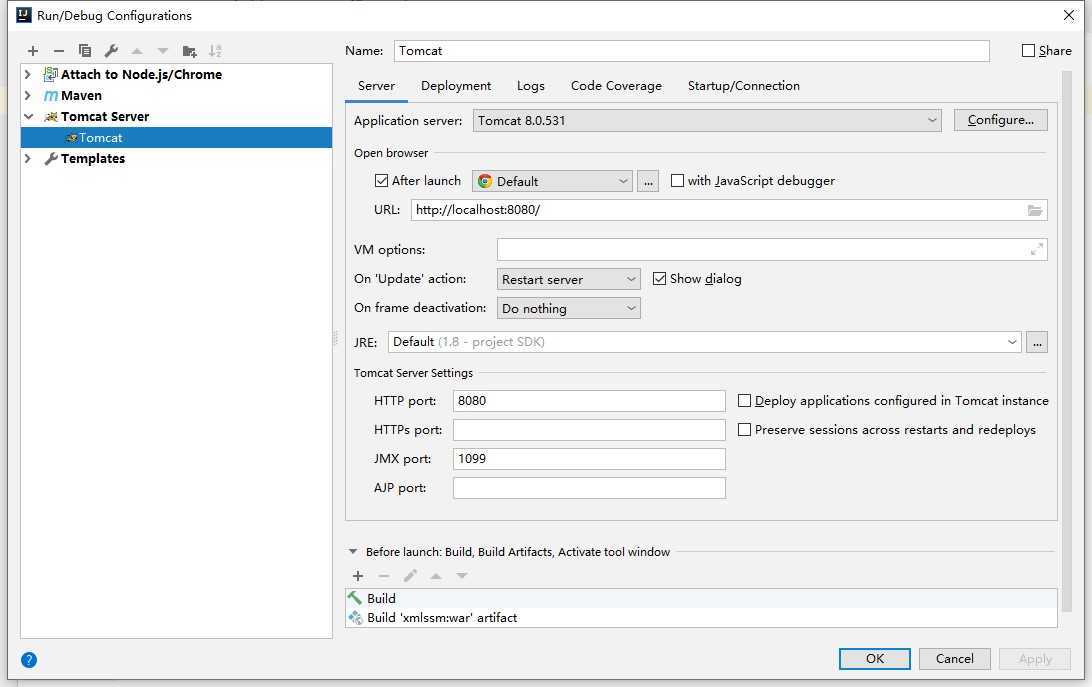
Task: Open the browse folder icon in the URL field
Action: 1035,210
